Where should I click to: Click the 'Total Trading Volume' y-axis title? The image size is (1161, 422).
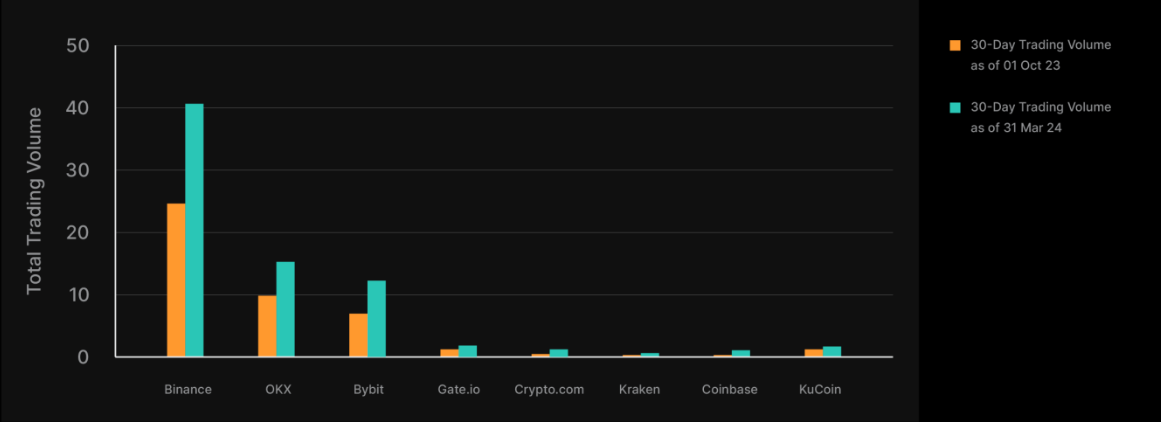click(35, 200)
